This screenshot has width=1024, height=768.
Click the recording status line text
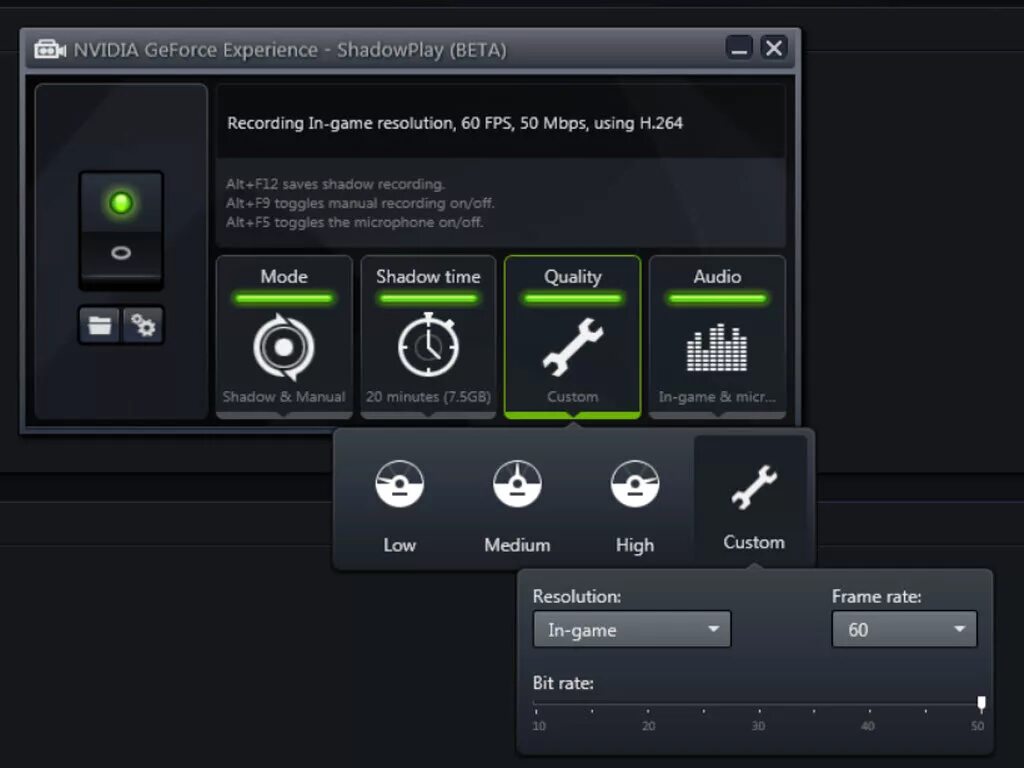(x=455, y=123)
